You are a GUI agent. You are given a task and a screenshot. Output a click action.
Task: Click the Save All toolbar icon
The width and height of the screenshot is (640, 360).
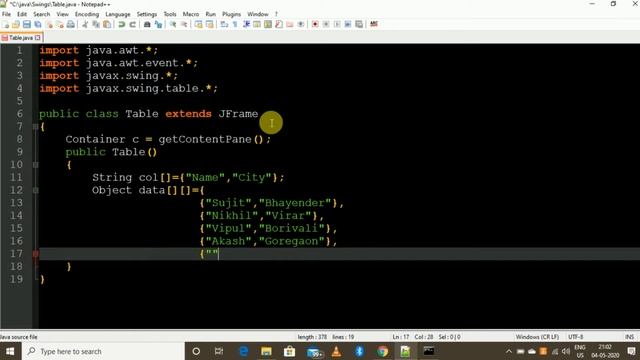(38, 24)
